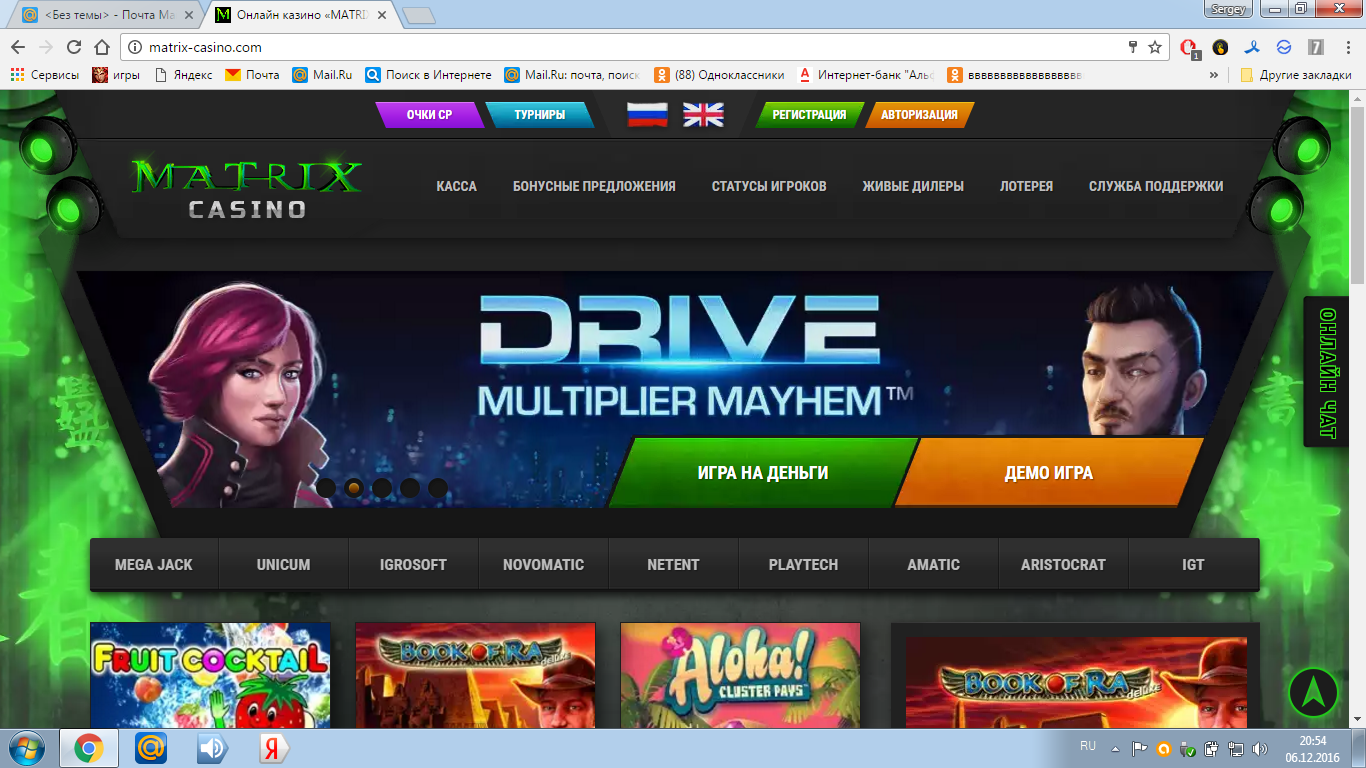
Task: Open the Mail.Ru agent taskbar icon
Action: pyautogui.click(x=151, y=748)
